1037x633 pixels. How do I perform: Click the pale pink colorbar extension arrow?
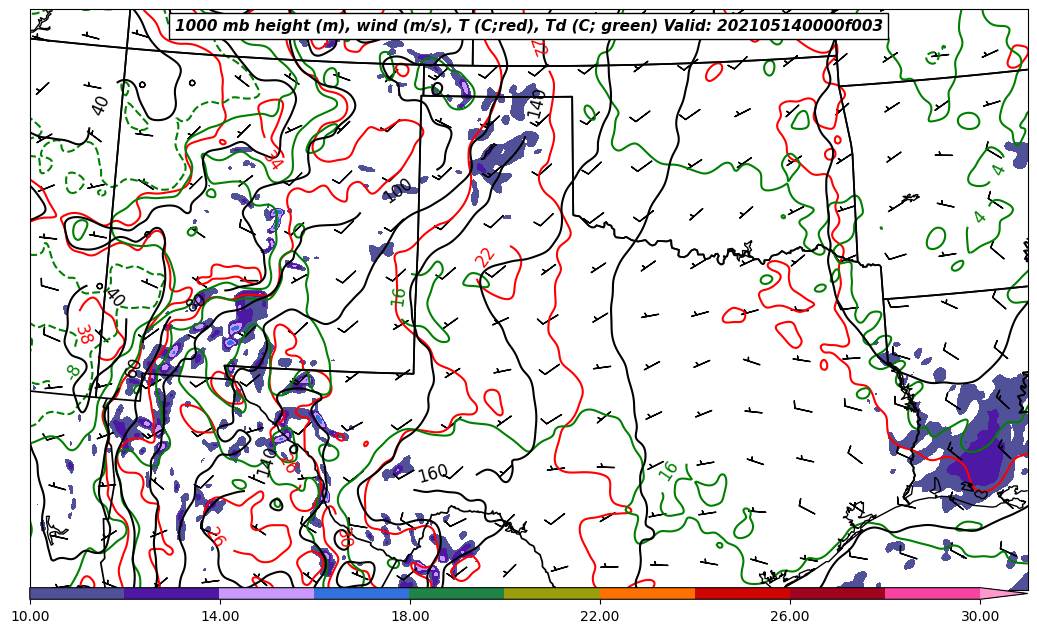pyautogui.click(x=1003, y=593)
